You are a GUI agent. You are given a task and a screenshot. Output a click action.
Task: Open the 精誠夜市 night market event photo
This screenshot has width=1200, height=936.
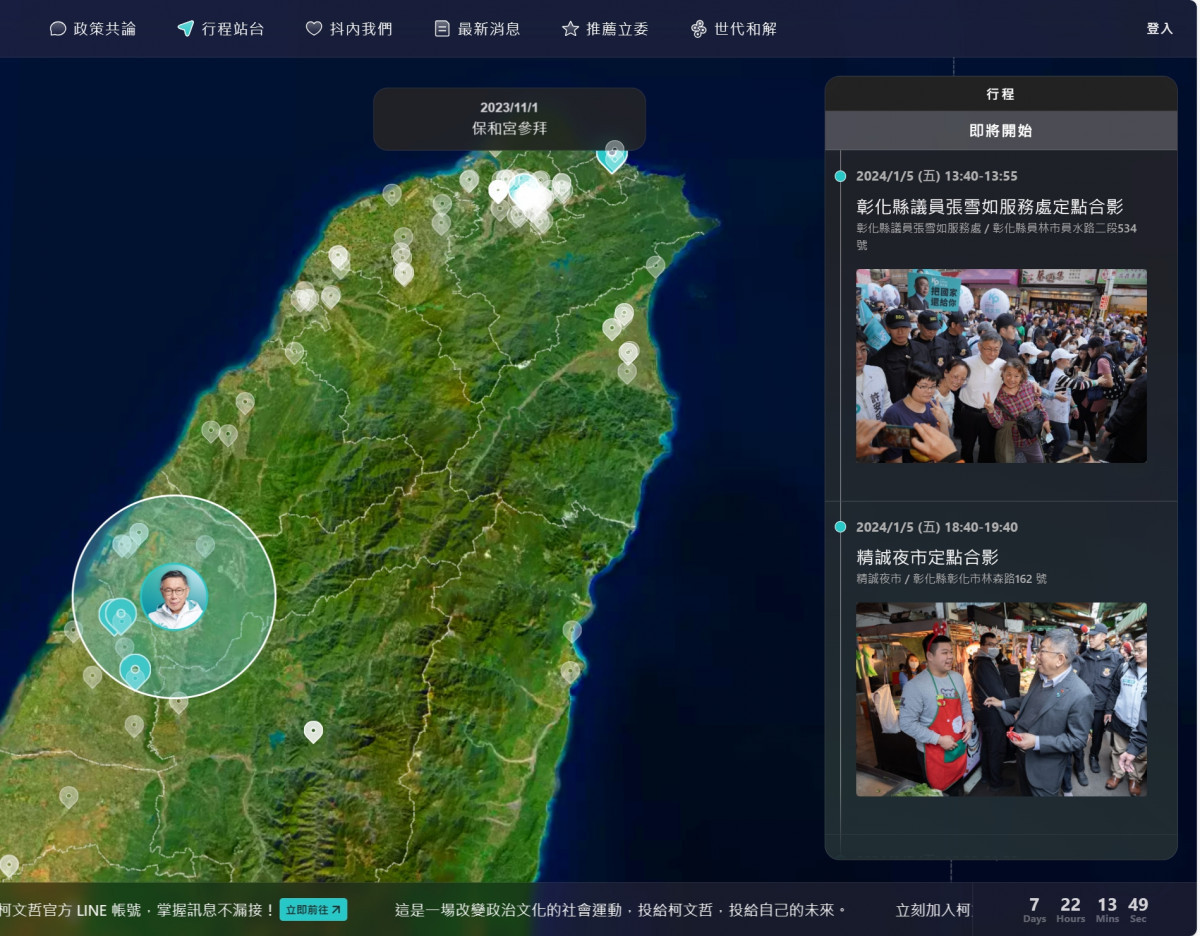[x=1001, y=699]
